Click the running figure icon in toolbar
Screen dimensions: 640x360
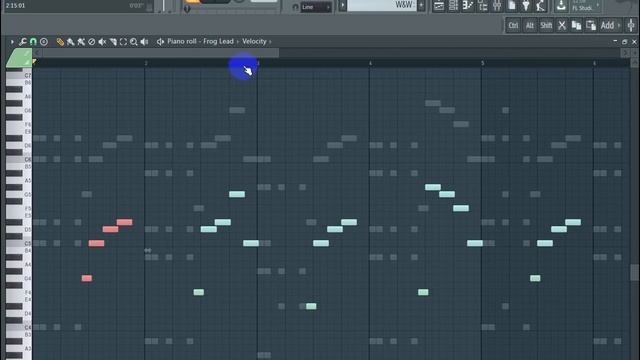click(x=541, y=6)
